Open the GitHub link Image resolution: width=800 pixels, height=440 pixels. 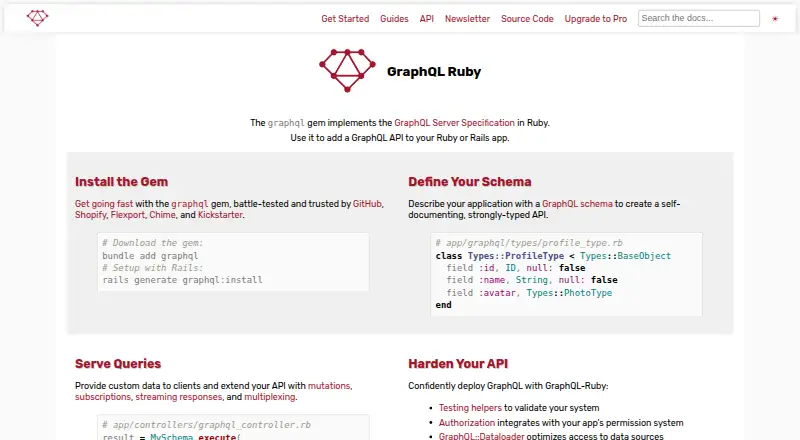click(x=367, y=204)
